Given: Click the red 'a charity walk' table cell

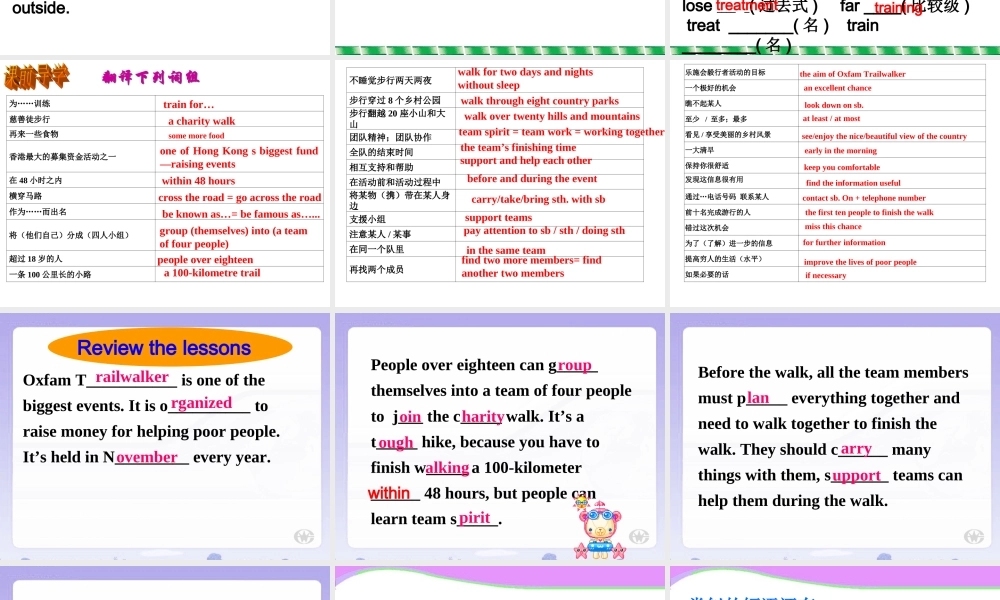Looking at the screenshot, I should point(202,121).
